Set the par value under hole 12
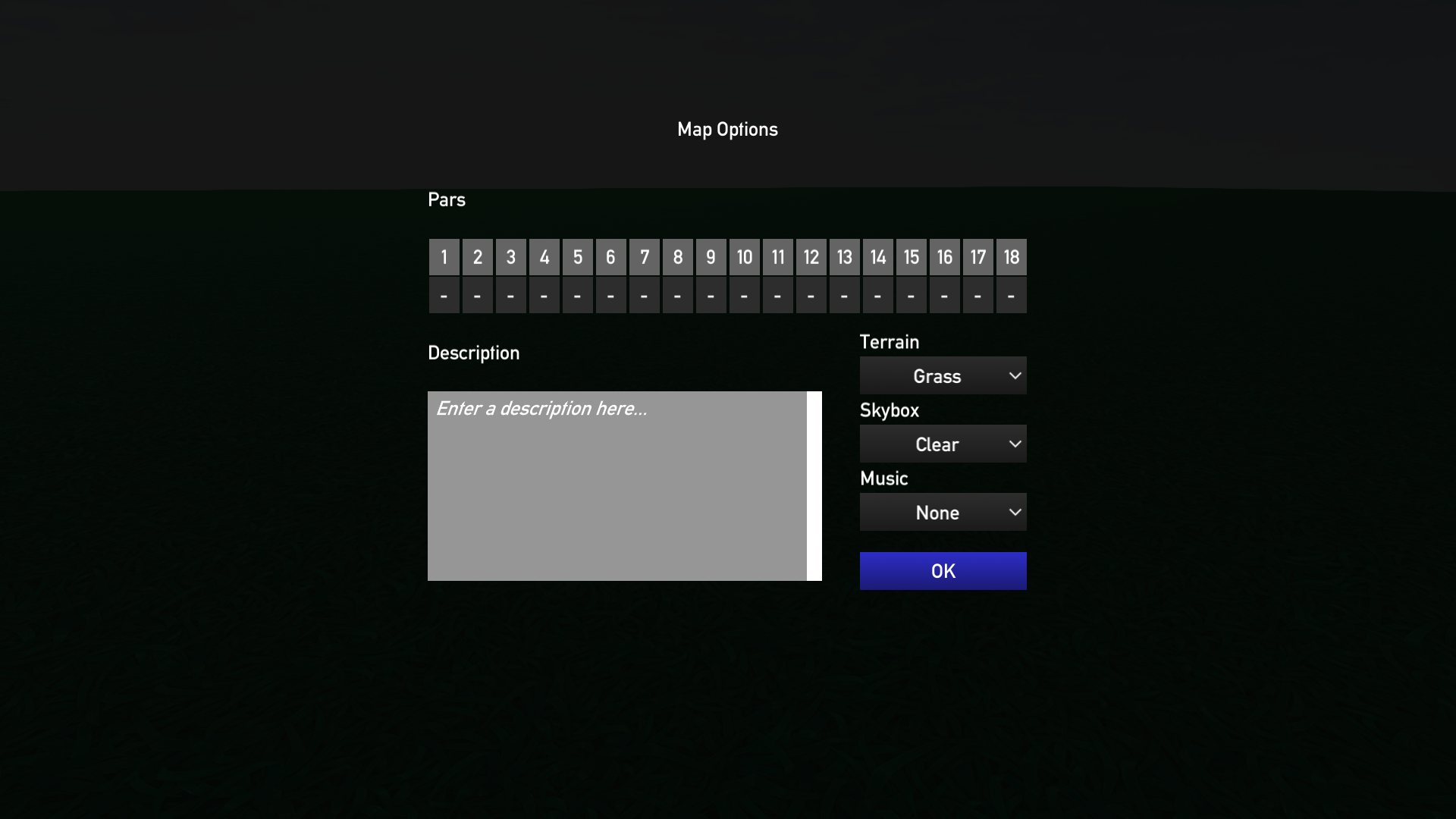Viewport: 1456px width, 819px height. coord(811,295)
